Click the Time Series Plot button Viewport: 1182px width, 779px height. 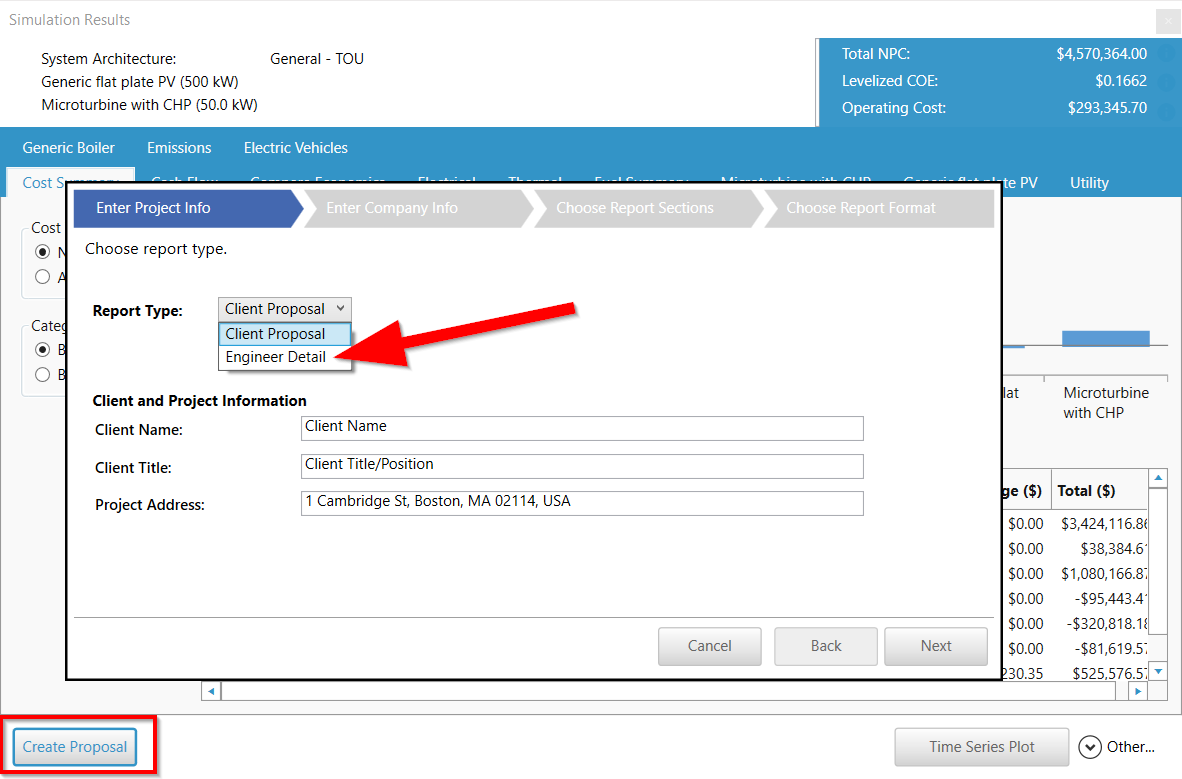(x=981, y=747)
